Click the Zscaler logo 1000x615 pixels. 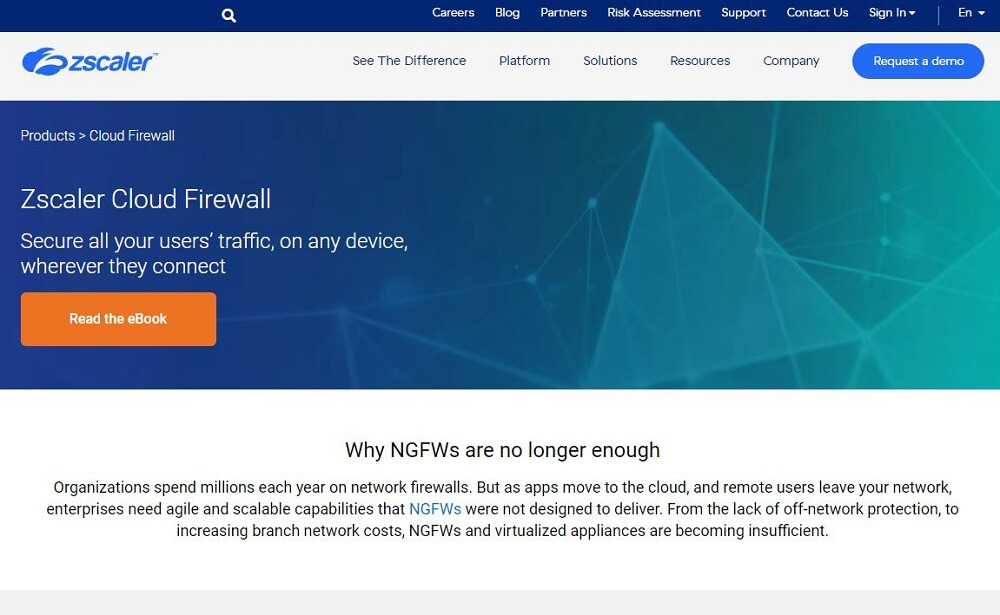point(88,60)
